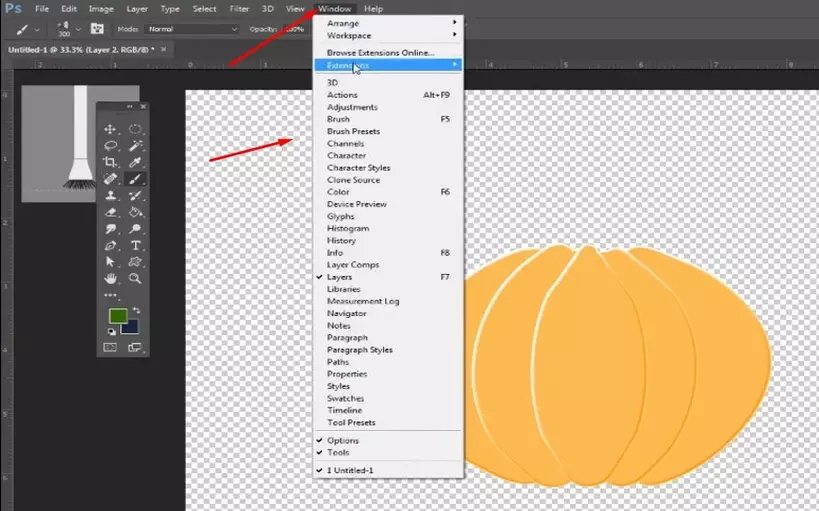Select the Healing Brush bandage tool
The height and width of the screenshot is (511, 819).
110,179
